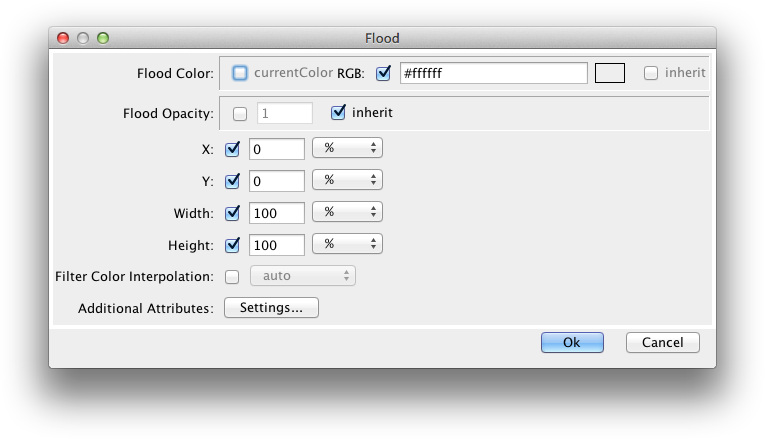This screenshot has width=765, height=439.
Task: Uncheck the Flood Opacity inherit checkbox
Action: point(338,113)
